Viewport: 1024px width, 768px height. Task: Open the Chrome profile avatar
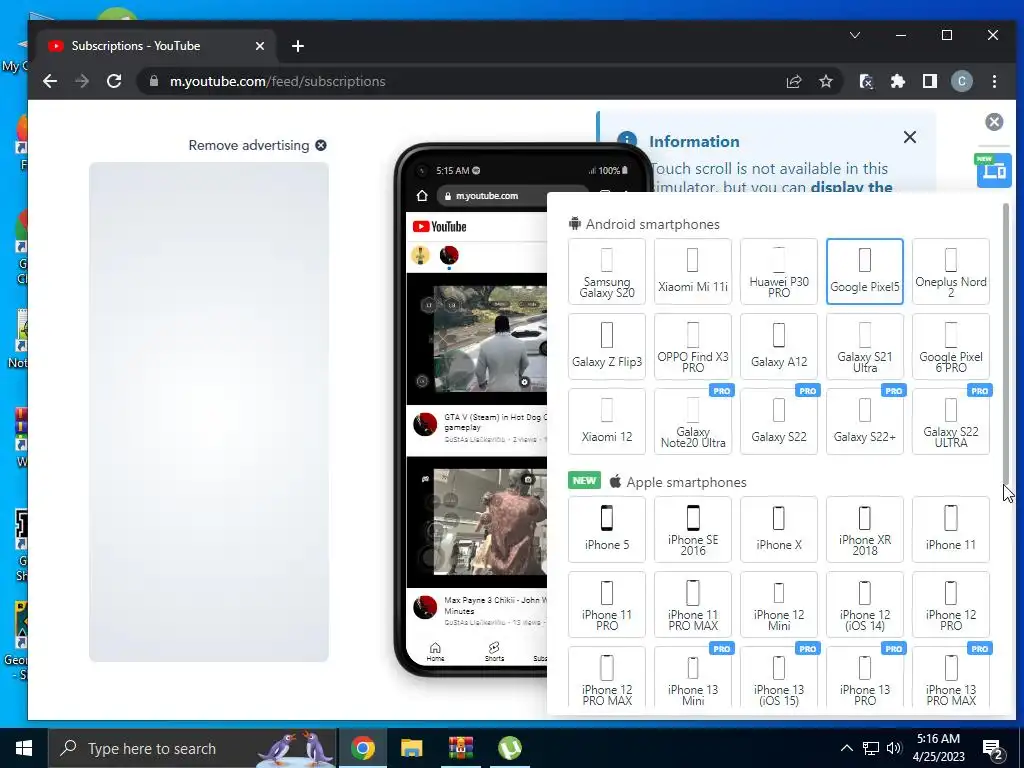961,81
